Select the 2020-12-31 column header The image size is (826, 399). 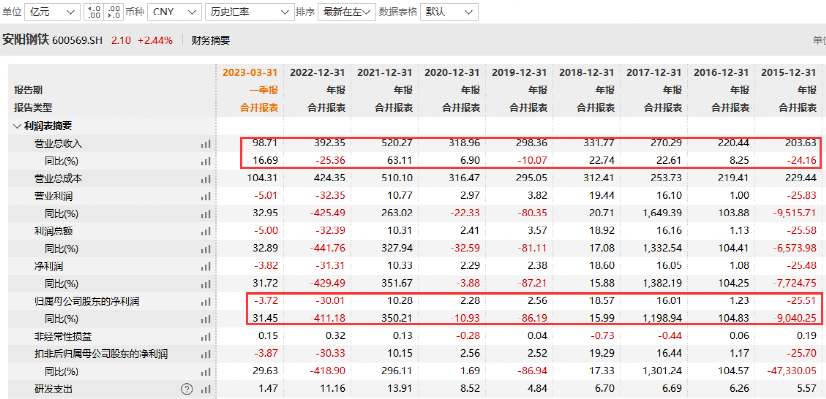[x=452, y=73]
